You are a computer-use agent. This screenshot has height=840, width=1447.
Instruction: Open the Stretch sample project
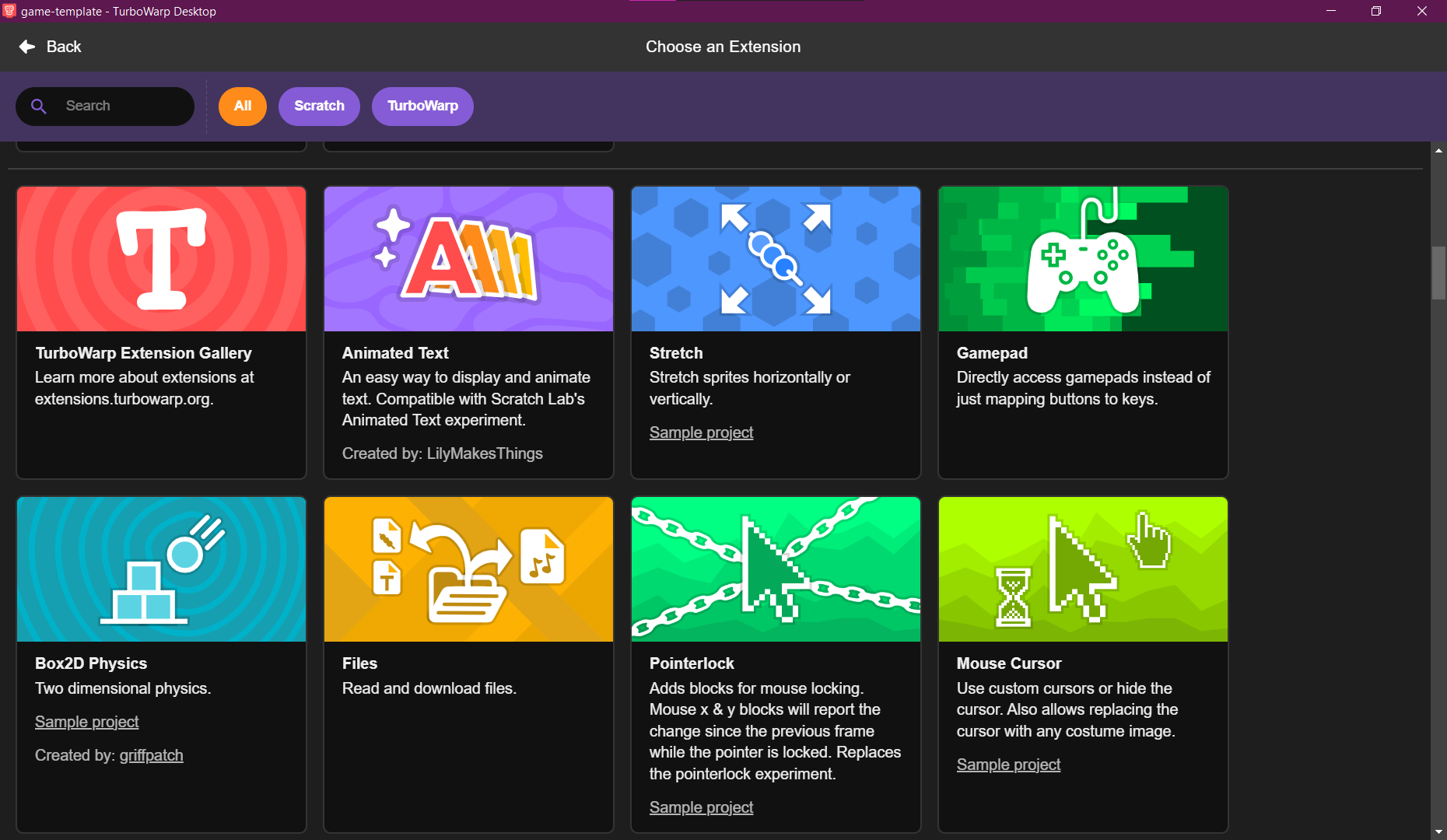click(x=700, y=432)
